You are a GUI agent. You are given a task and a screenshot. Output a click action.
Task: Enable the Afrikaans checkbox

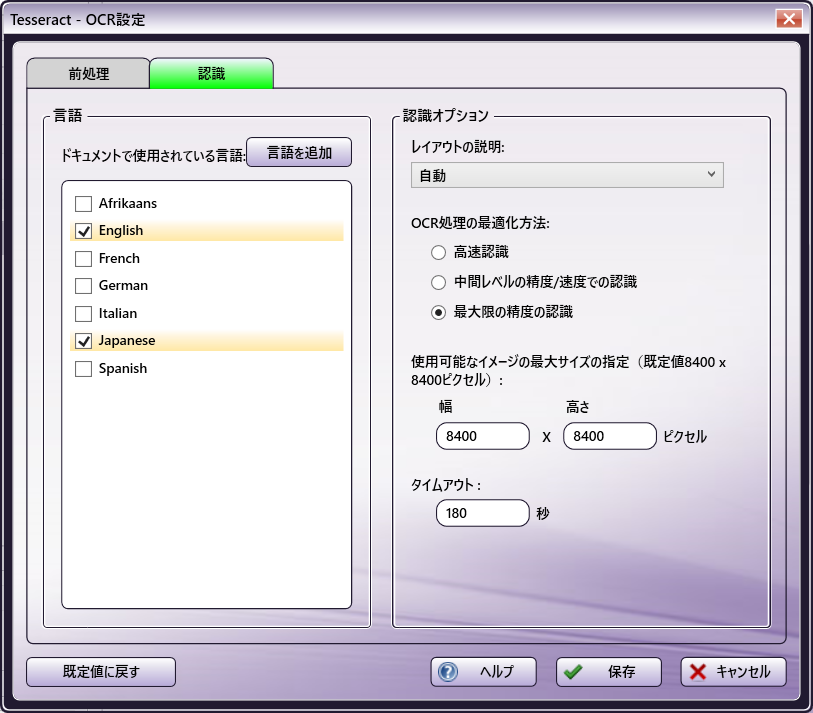point(83,204)
